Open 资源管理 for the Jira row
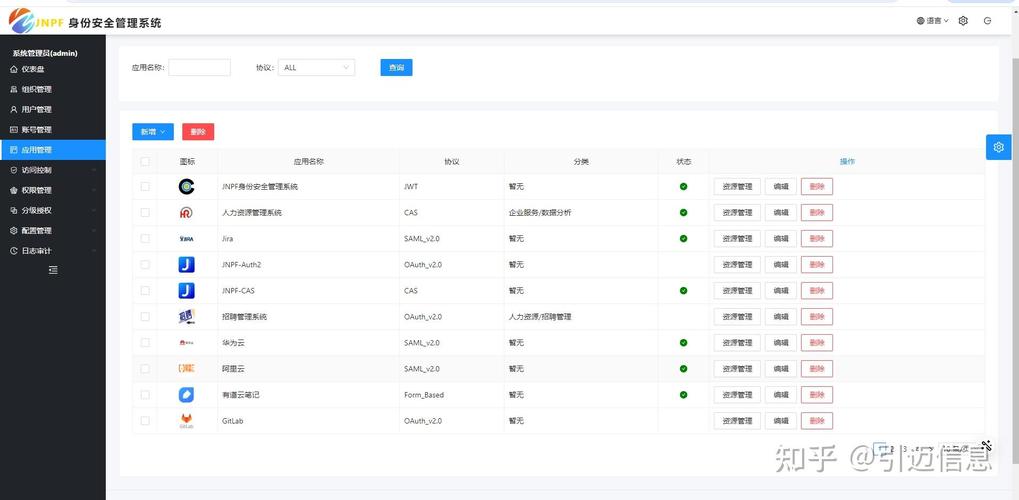Image resolution: width=1019 pixels, height=500 pixels. click(737, 239)
